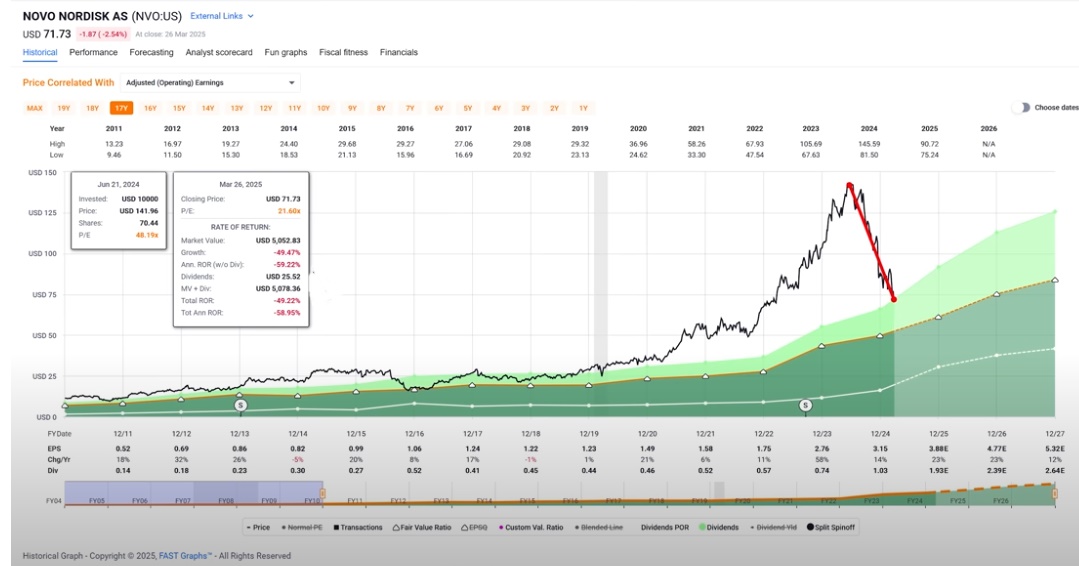Viewport: 1079px width, 566px height.
Task: Click the NOVO NORDISK AS (NVO:US) title
Action: click(102, 16)
